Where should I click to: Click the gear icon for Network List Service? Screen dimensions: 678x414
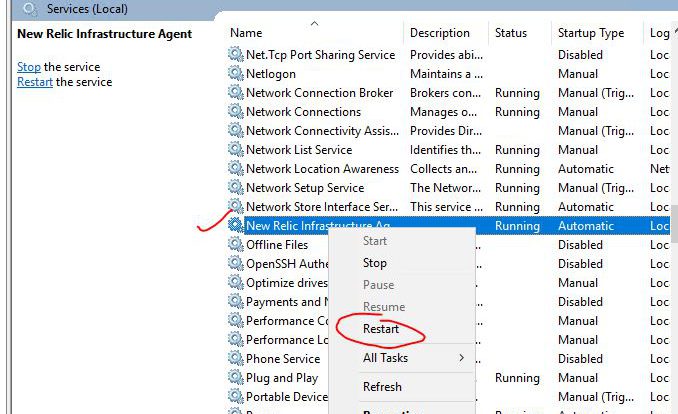[236, 150]
